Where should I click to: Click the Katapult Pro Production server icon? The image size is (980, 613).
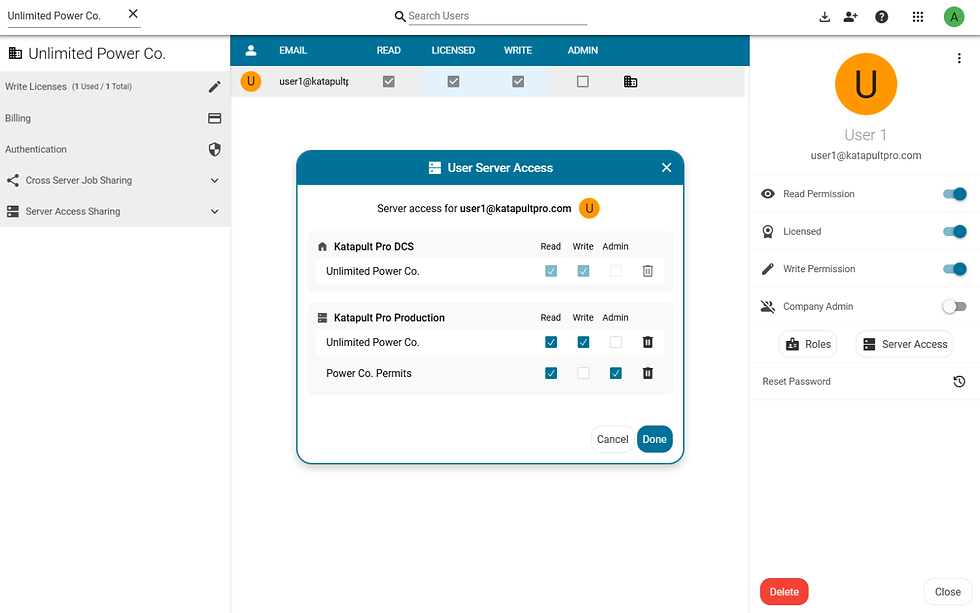tap(322, 318)
